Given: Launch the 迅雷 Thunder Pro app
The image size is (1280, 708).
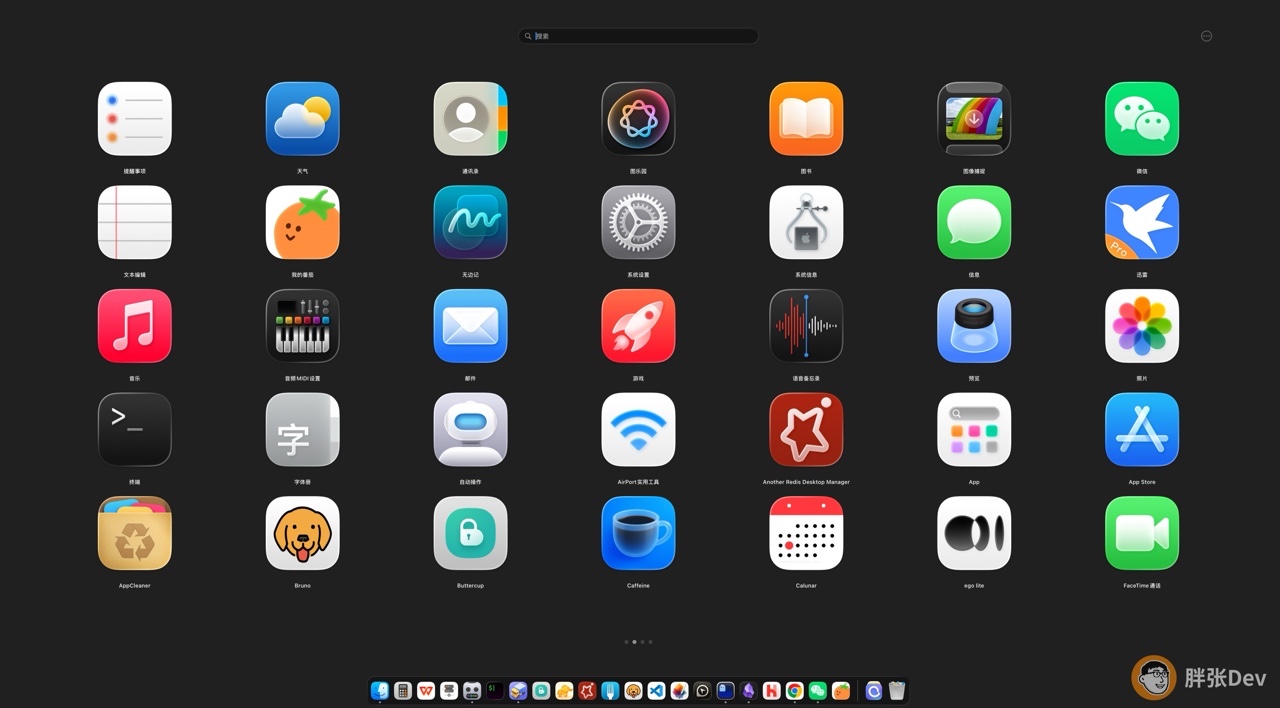Looking at the screenshot, I should [x=1142, y=222].
